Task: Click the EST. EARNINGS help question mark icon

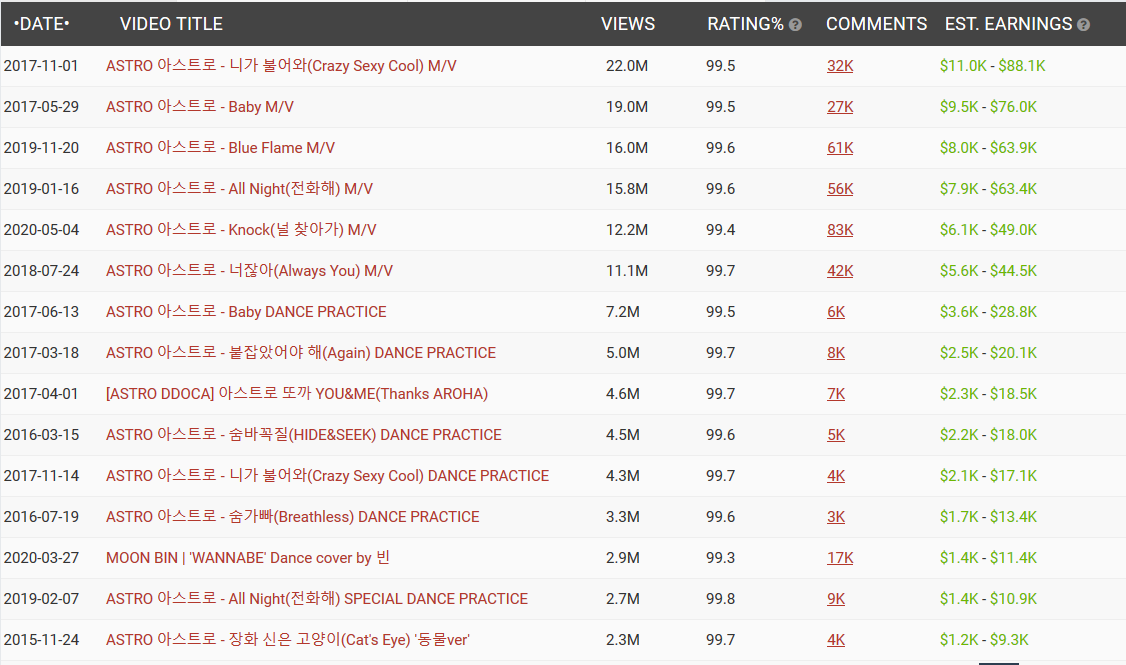Action: [x=1084, y=25]
